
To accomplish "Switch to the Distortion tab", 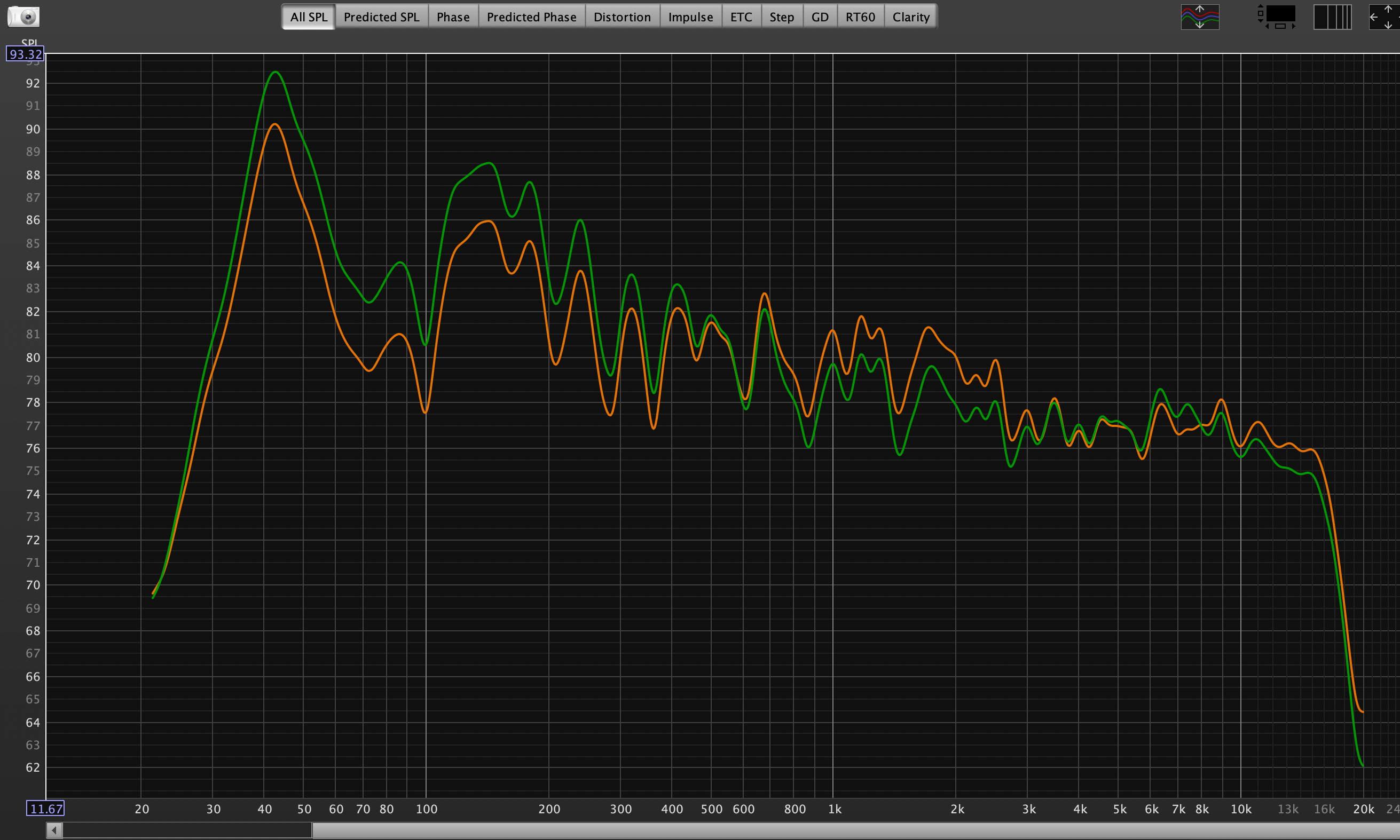I will tap(623, 17).
